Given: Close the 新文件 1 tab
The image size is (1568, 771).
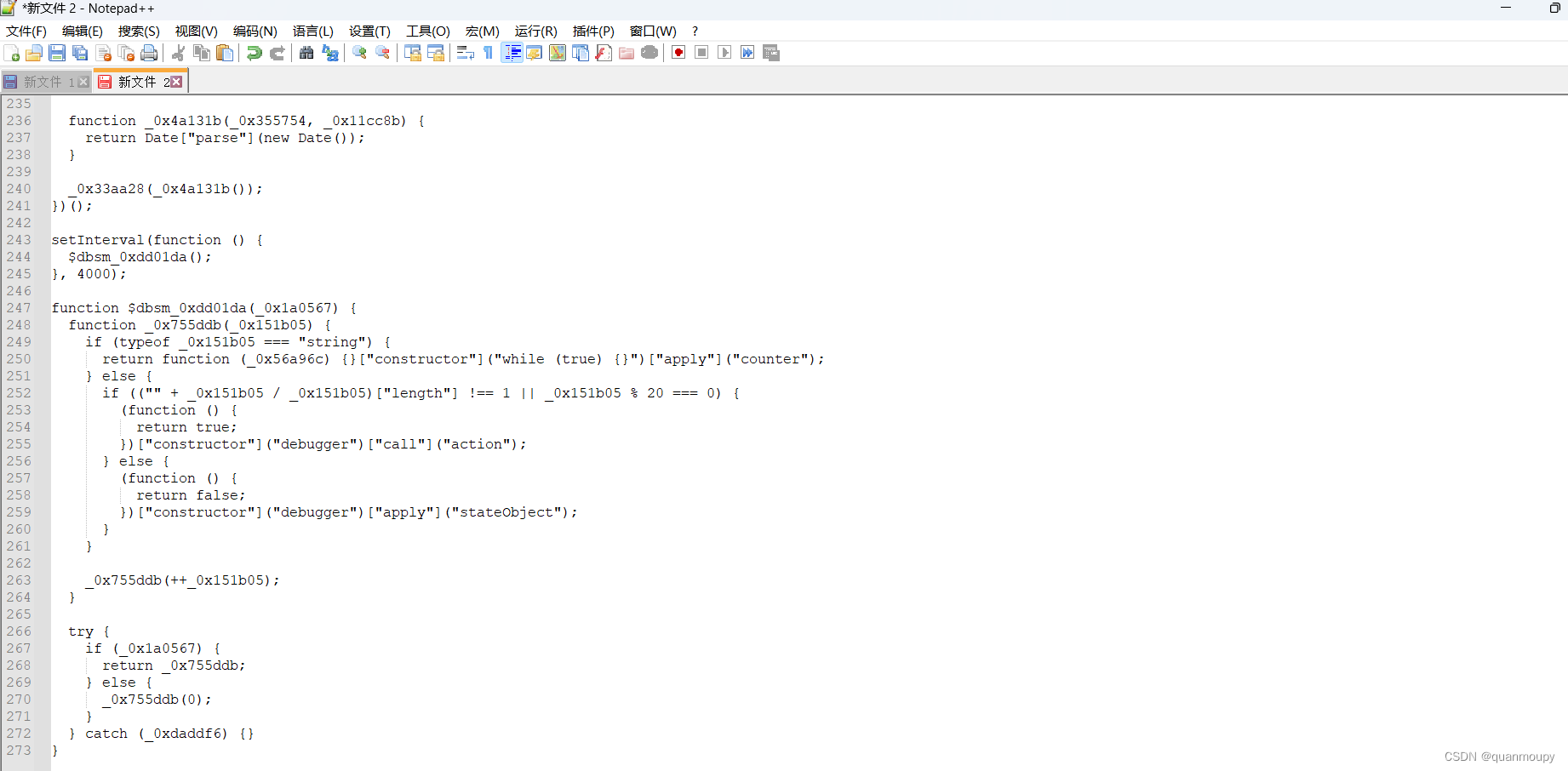Looking at the screenshot, I should pyautogui.click(x=83, y=83).
